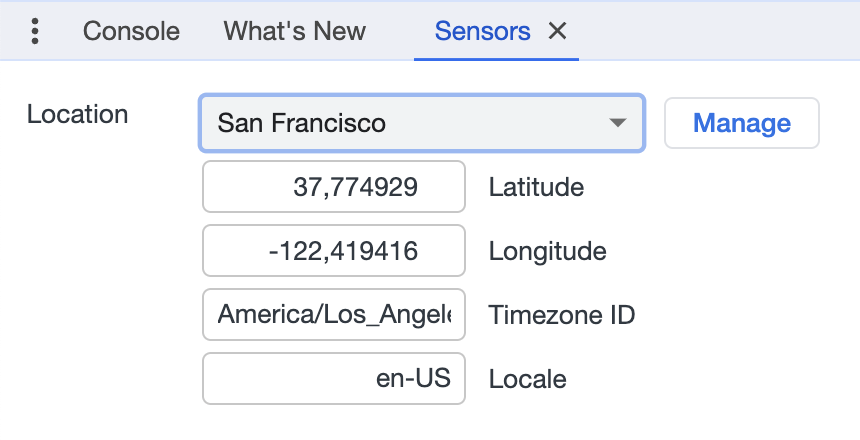Open the What's New tab
Viewport: 860px width, 440px height.
pyautogui.click(x=294, y=32)
